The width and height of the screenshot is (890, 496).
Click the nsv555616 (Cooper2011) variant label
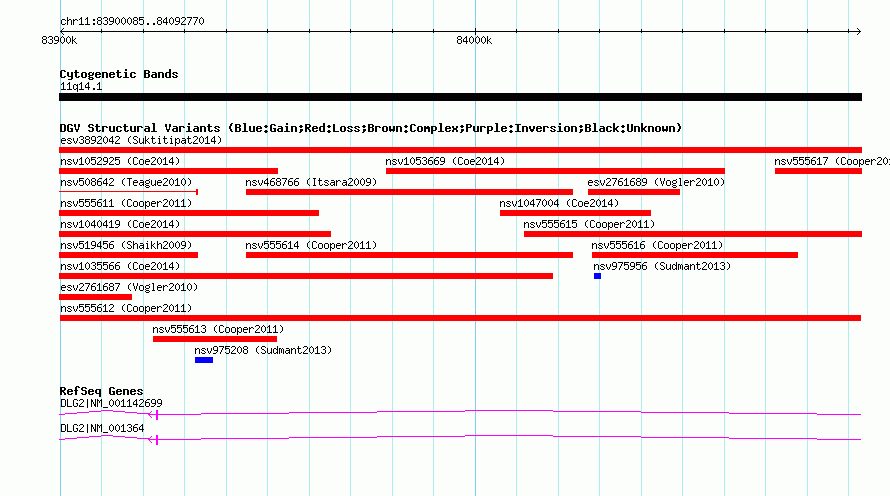(x=657, y=245)
